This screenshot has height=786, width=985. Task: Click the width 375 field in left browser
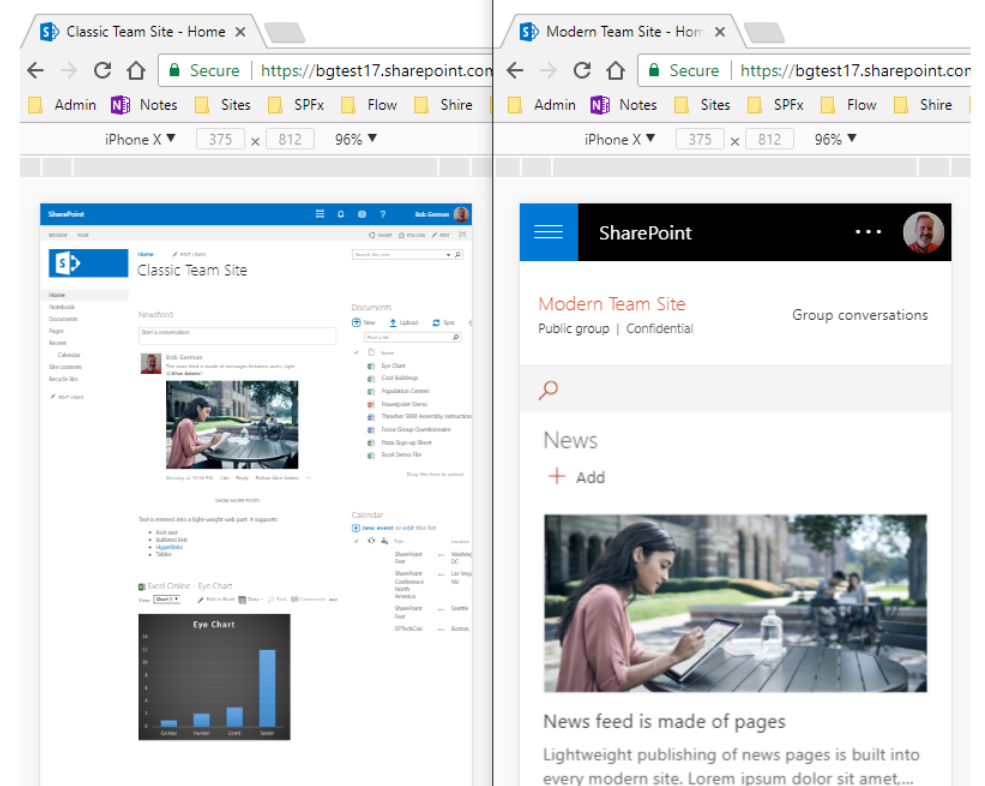(220, 139)
